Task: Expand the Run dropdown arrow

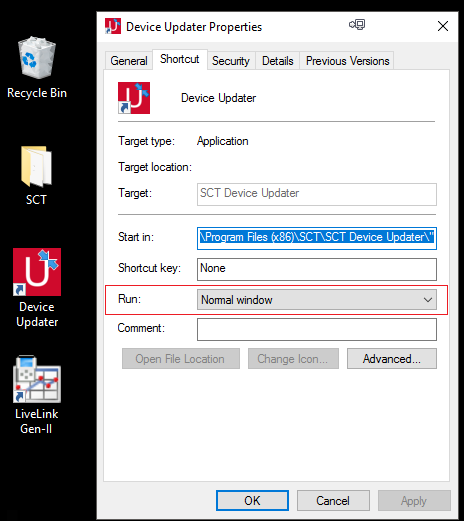Action: 428,300
